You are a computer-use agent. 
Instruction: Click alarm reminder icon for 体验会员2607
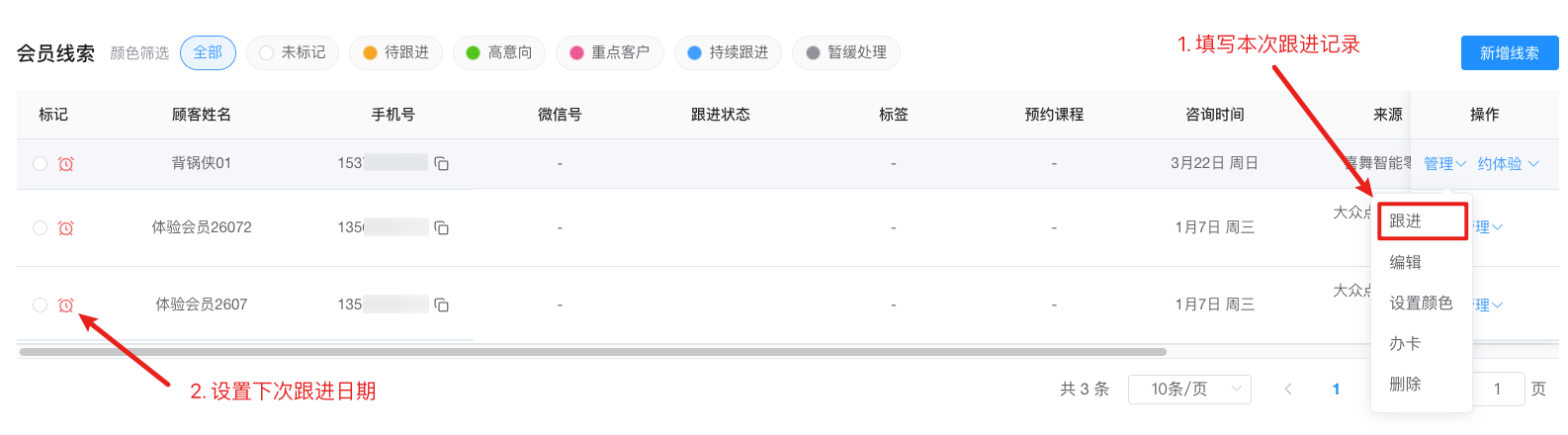point(66,305)
